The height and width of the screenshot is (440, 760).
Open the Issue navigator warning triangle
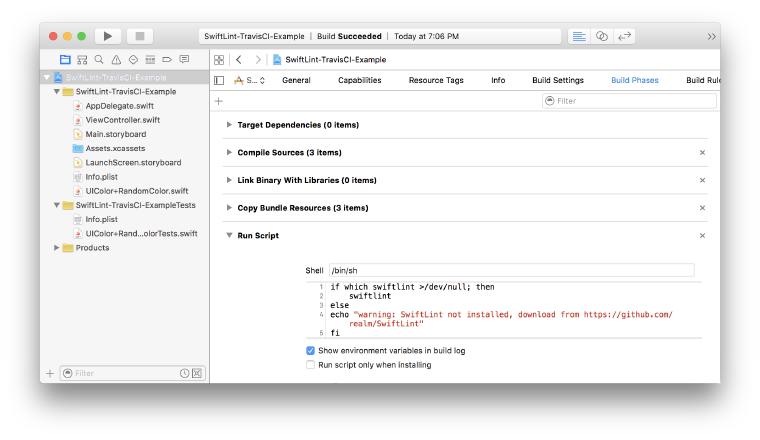(116, 60)
